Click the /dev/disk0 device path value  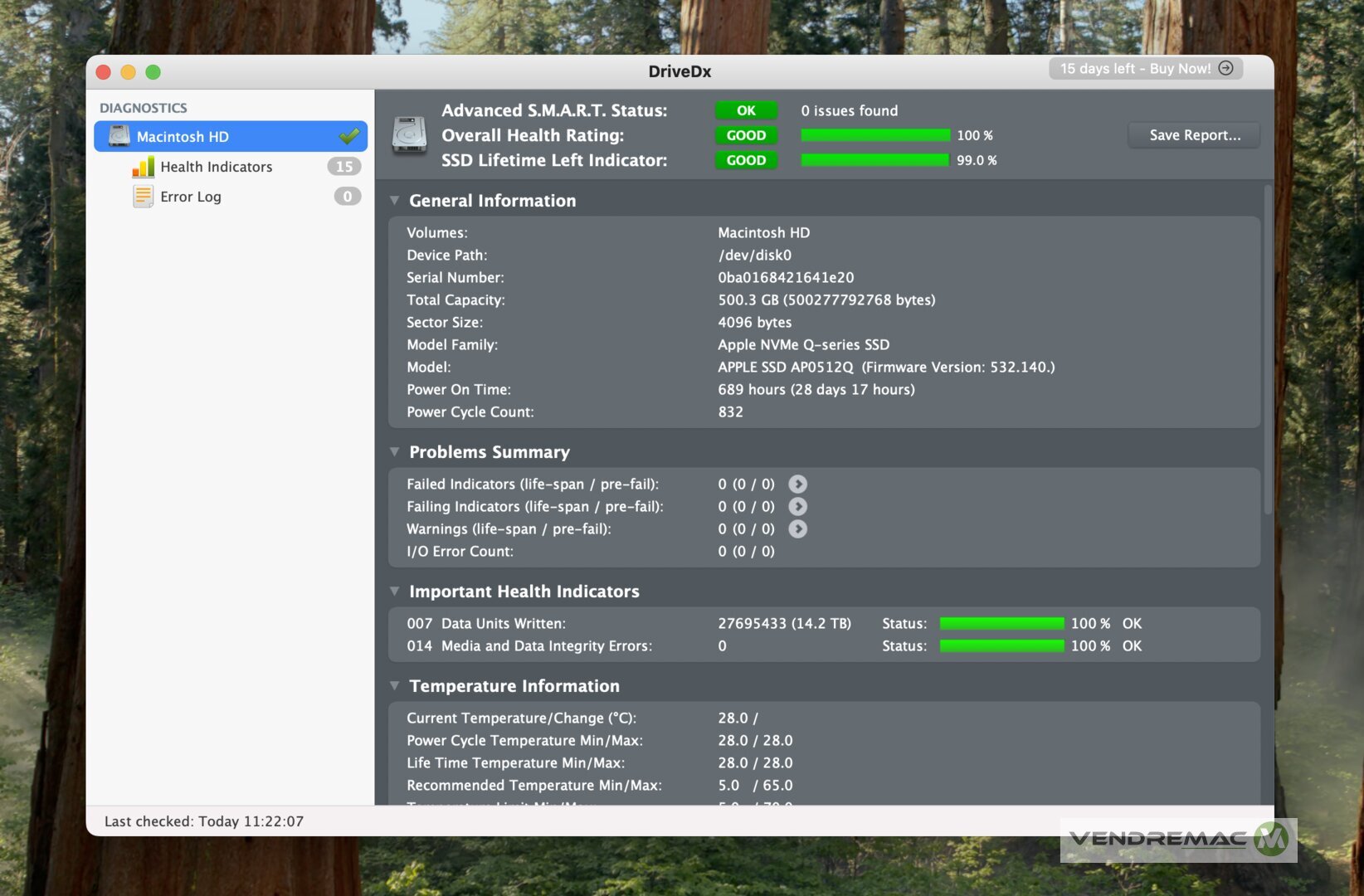click(x=754, y=255)
